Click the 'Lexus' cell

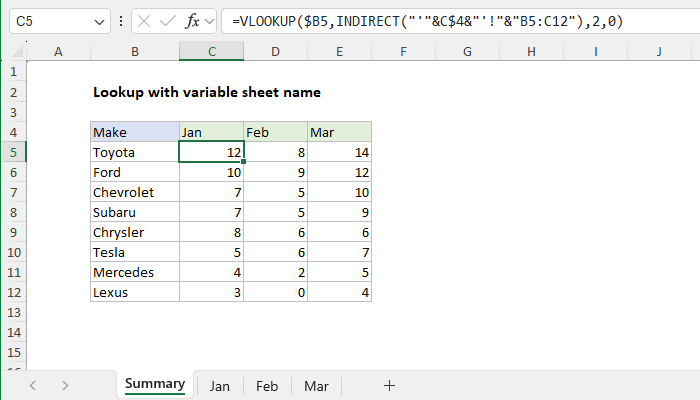[x=135, y=292]
